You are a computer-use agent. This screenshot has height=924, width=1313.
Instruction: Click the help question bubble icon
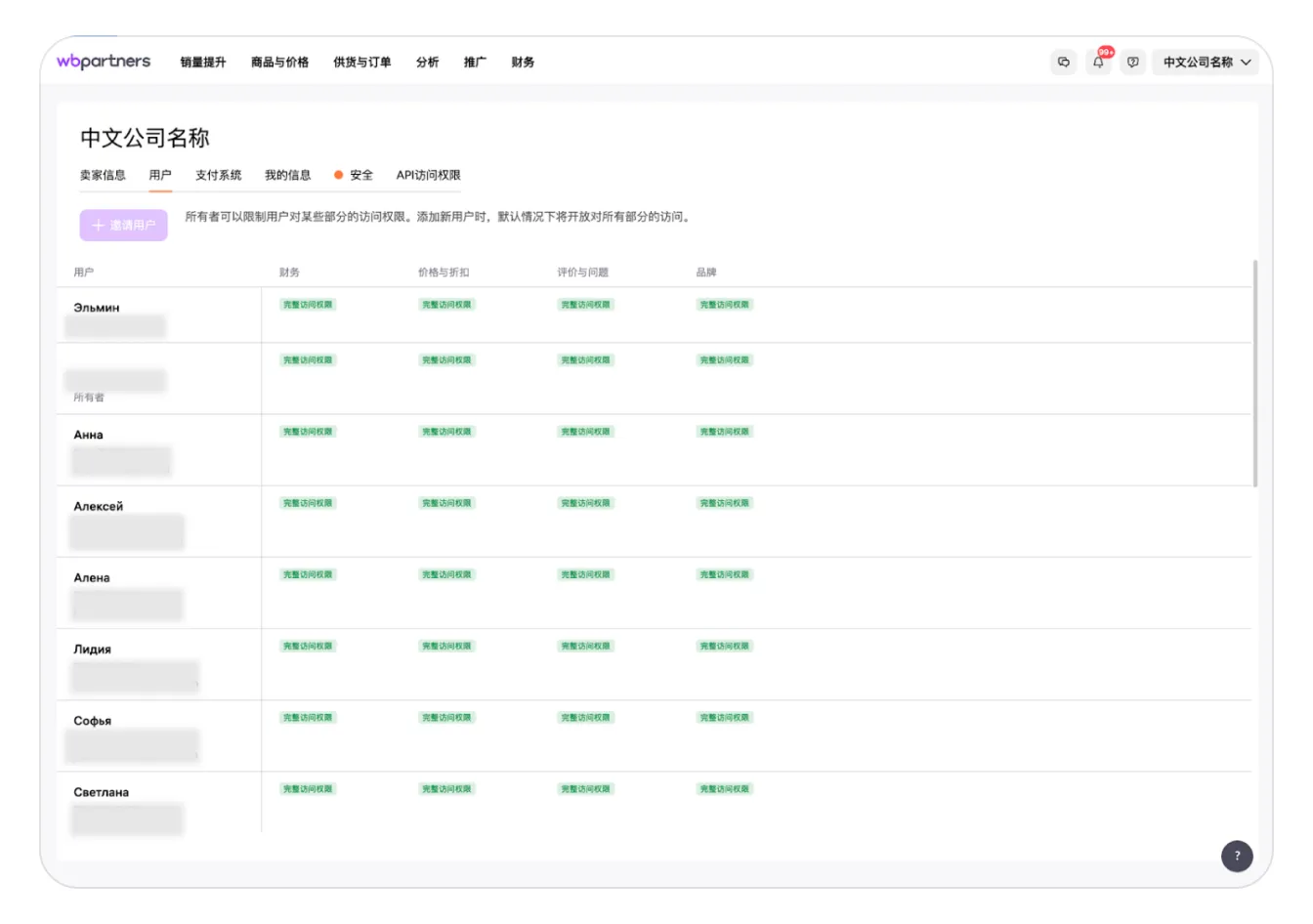(1132, 62)
